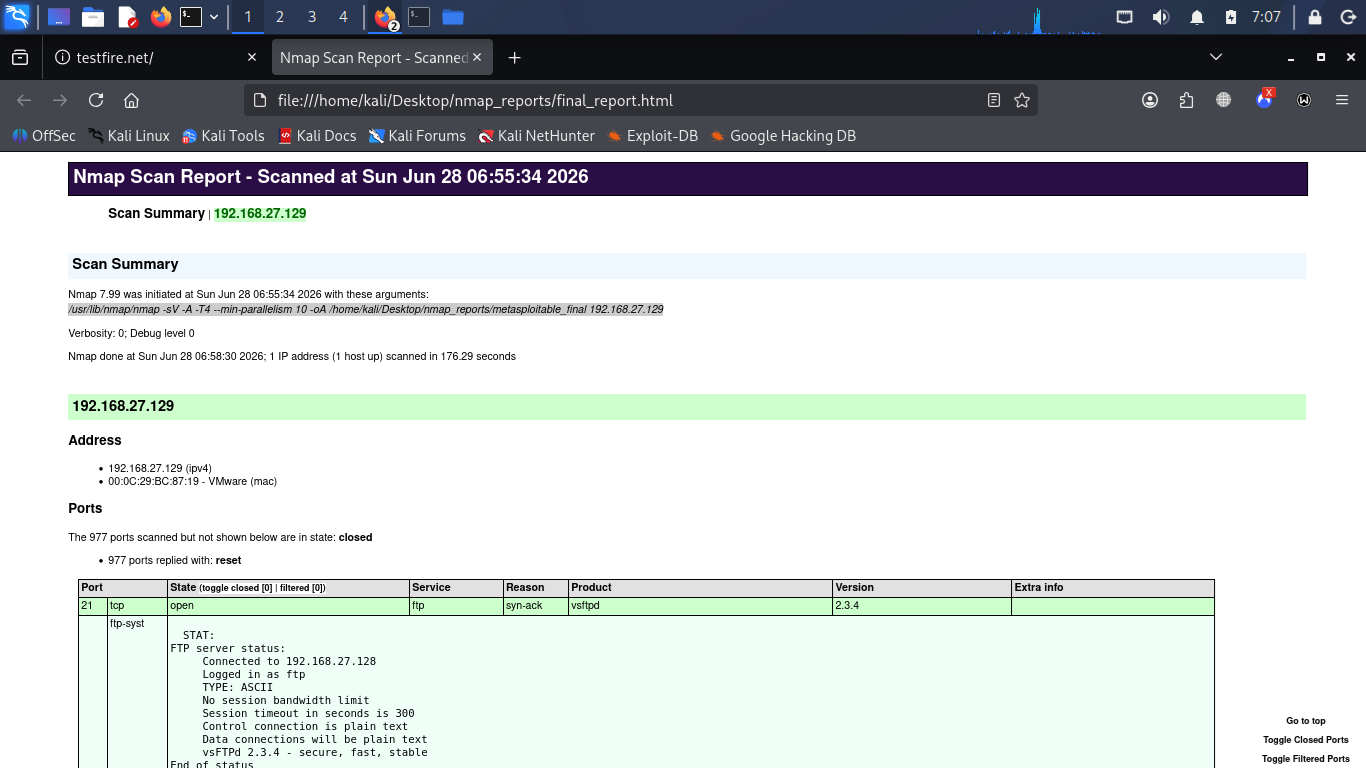The width and height of the screenshot is (1366, 768).
Task: Click the show desktop panel icon
Action: coord(59,17)
